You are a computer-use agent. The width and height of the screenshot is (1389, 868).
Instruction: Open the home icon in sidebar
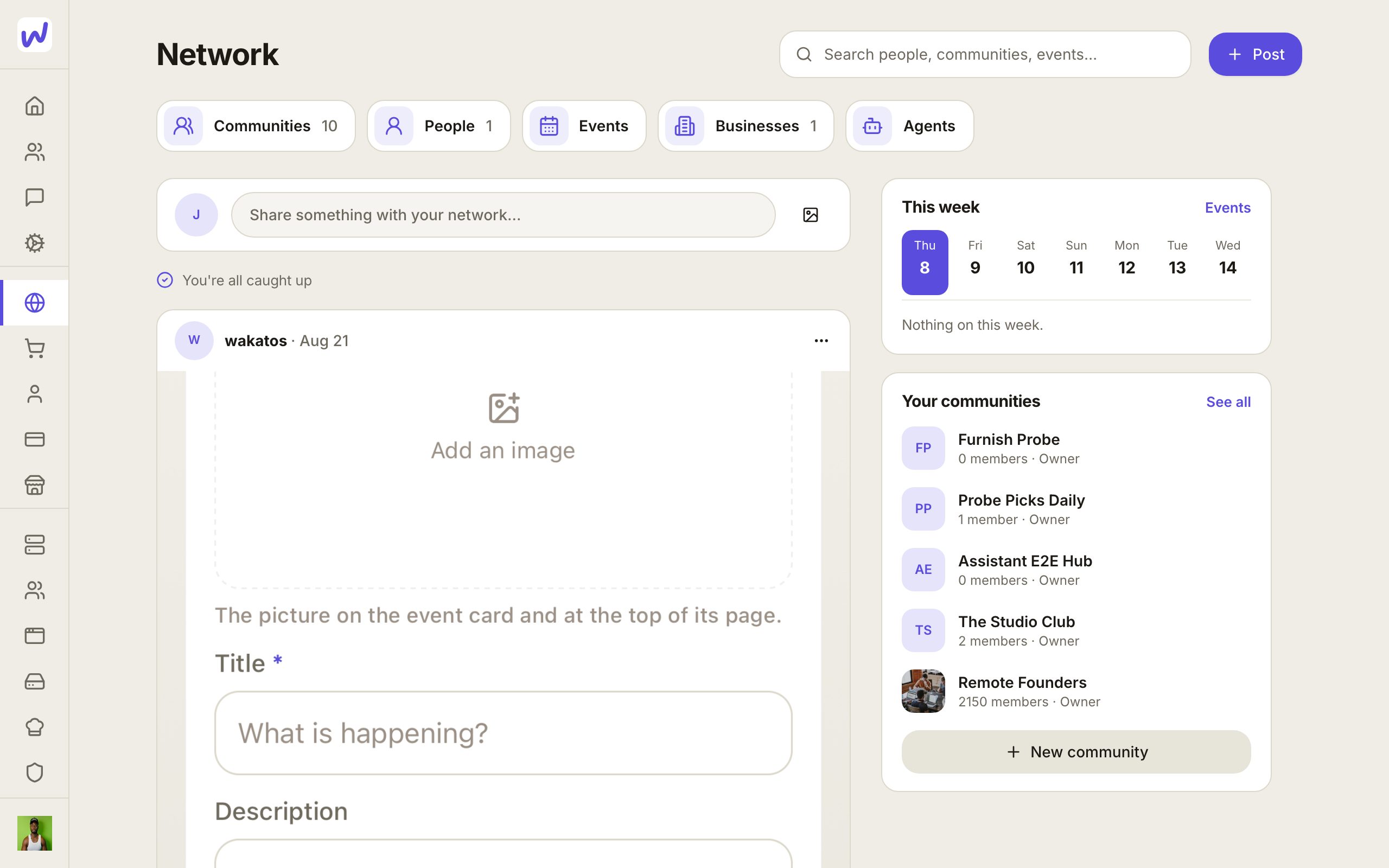coord(34,106)
